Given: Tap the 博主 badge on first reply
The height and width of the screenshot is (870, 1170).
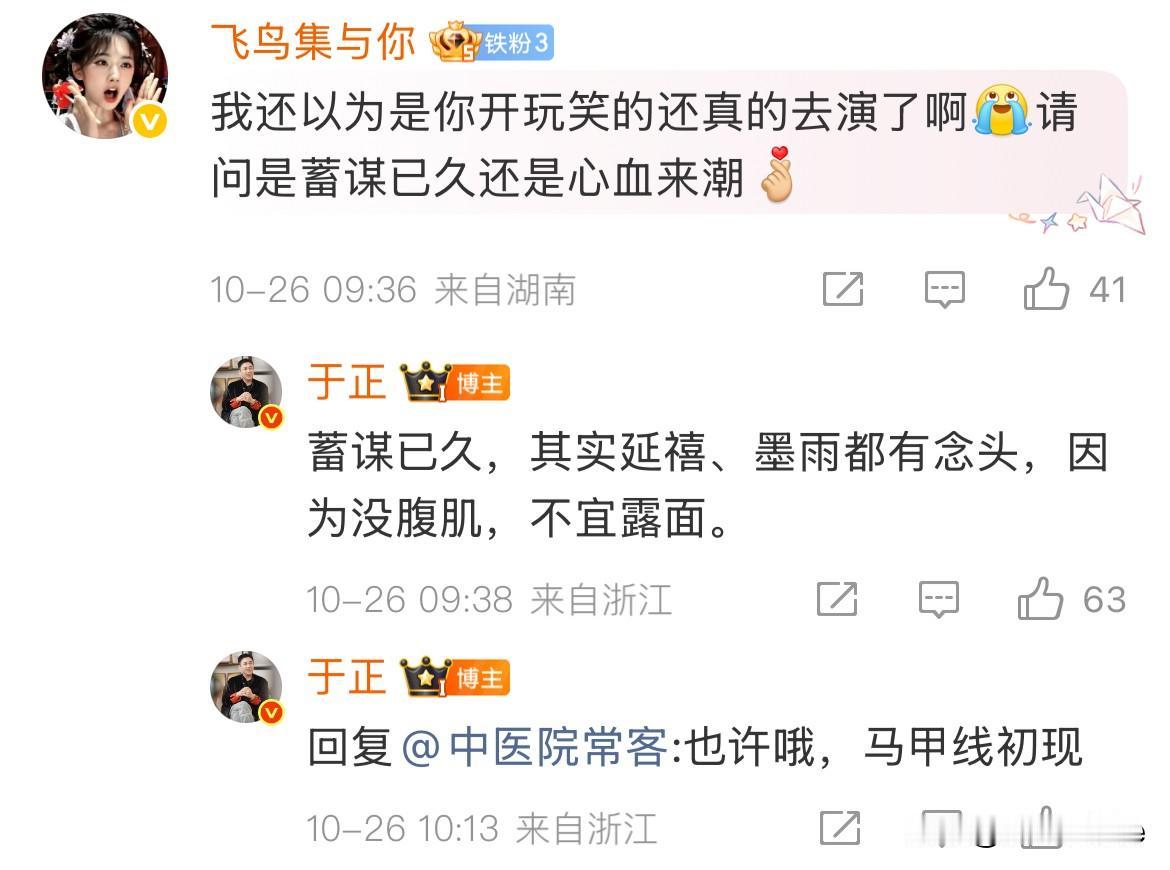Looking at the screenshot, I should tap(479, 383).
